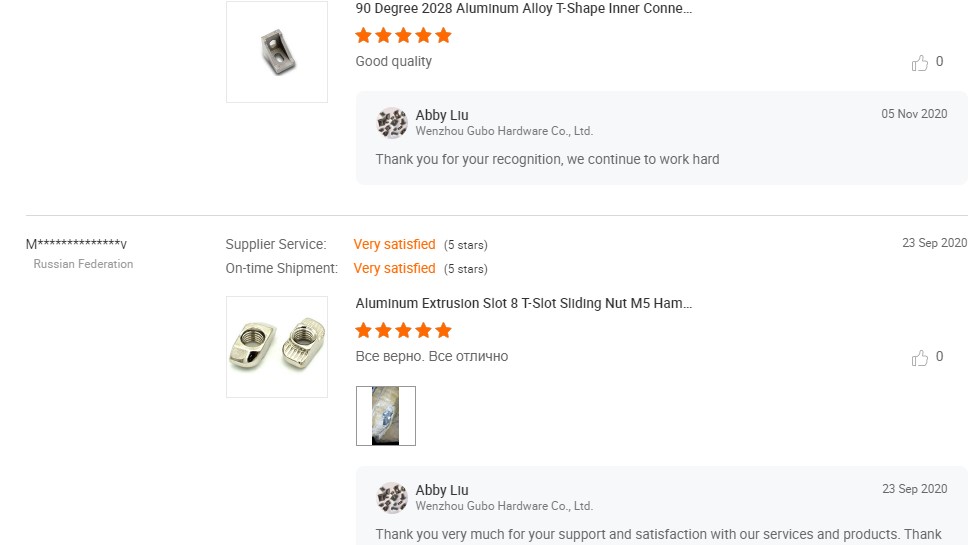Click the five-star rating under the 90 Degree connector title
The width and height of the screenshot is (969, 545).
404,36
